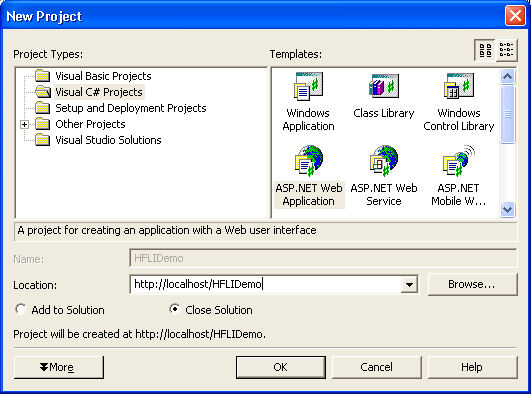The height and width of the screenshot is (394, 531).
Task: Click the Browse... button
Action: pos(472,284)
